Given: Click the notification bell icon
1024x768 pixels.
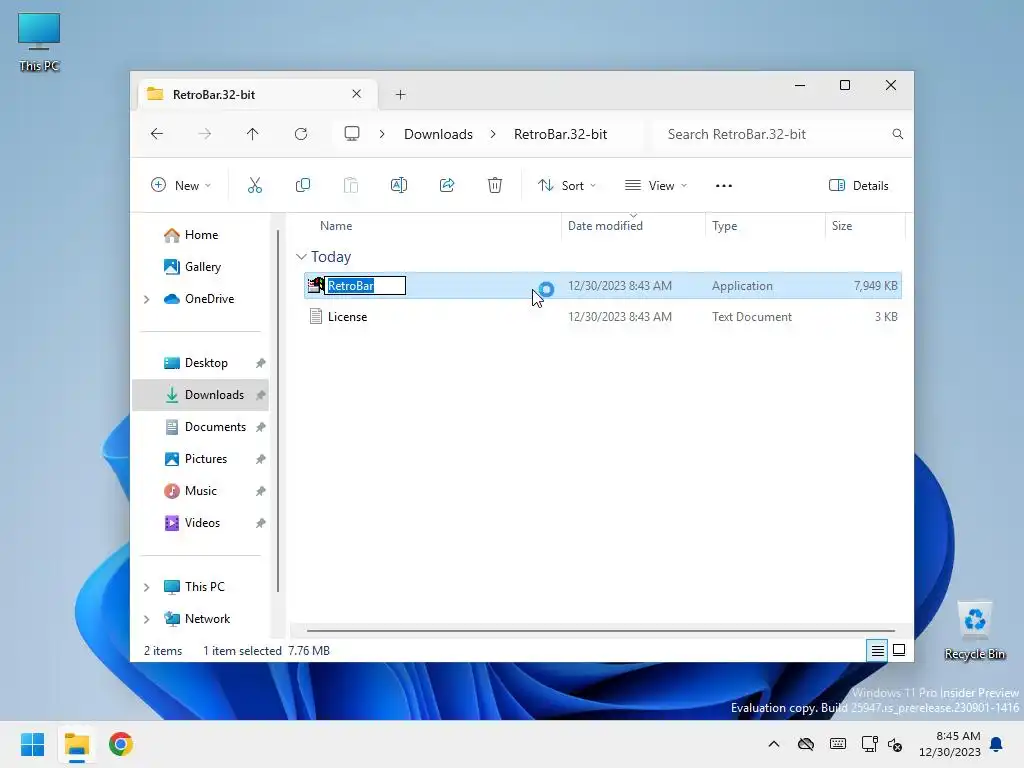Looking at the screenshot, I should click(x=997, y=744).
